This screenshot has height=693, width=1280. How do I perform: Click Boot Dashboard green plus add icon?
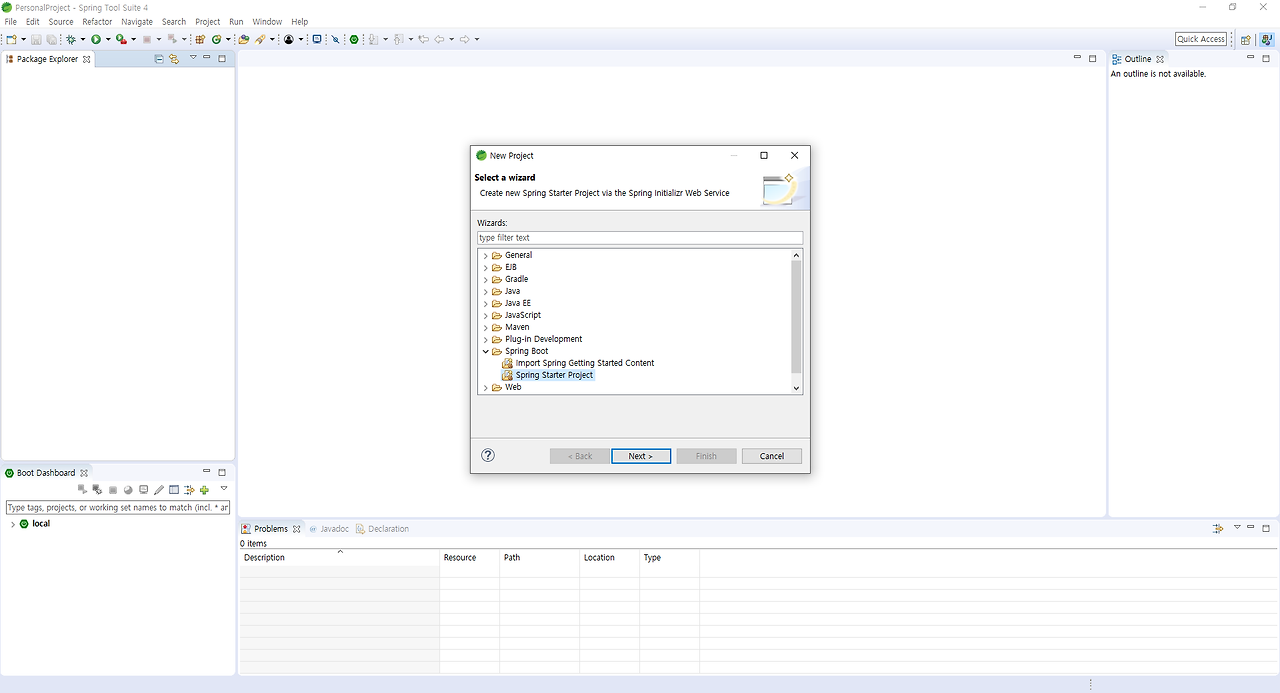coord(204,490)
